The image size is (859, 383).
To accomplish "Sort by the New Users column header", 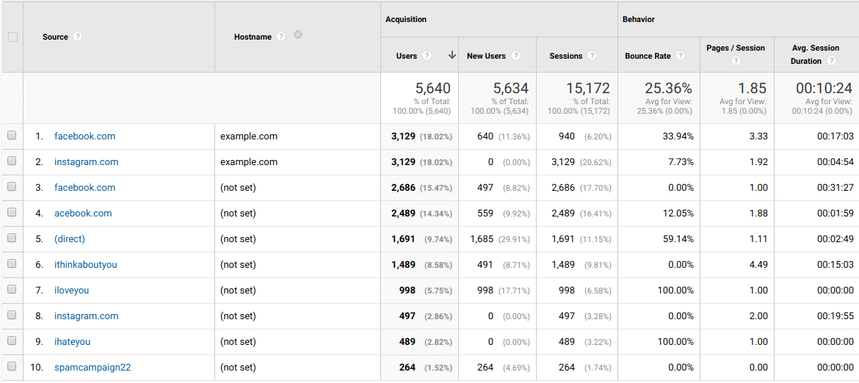I will click(x=486, y=56).
